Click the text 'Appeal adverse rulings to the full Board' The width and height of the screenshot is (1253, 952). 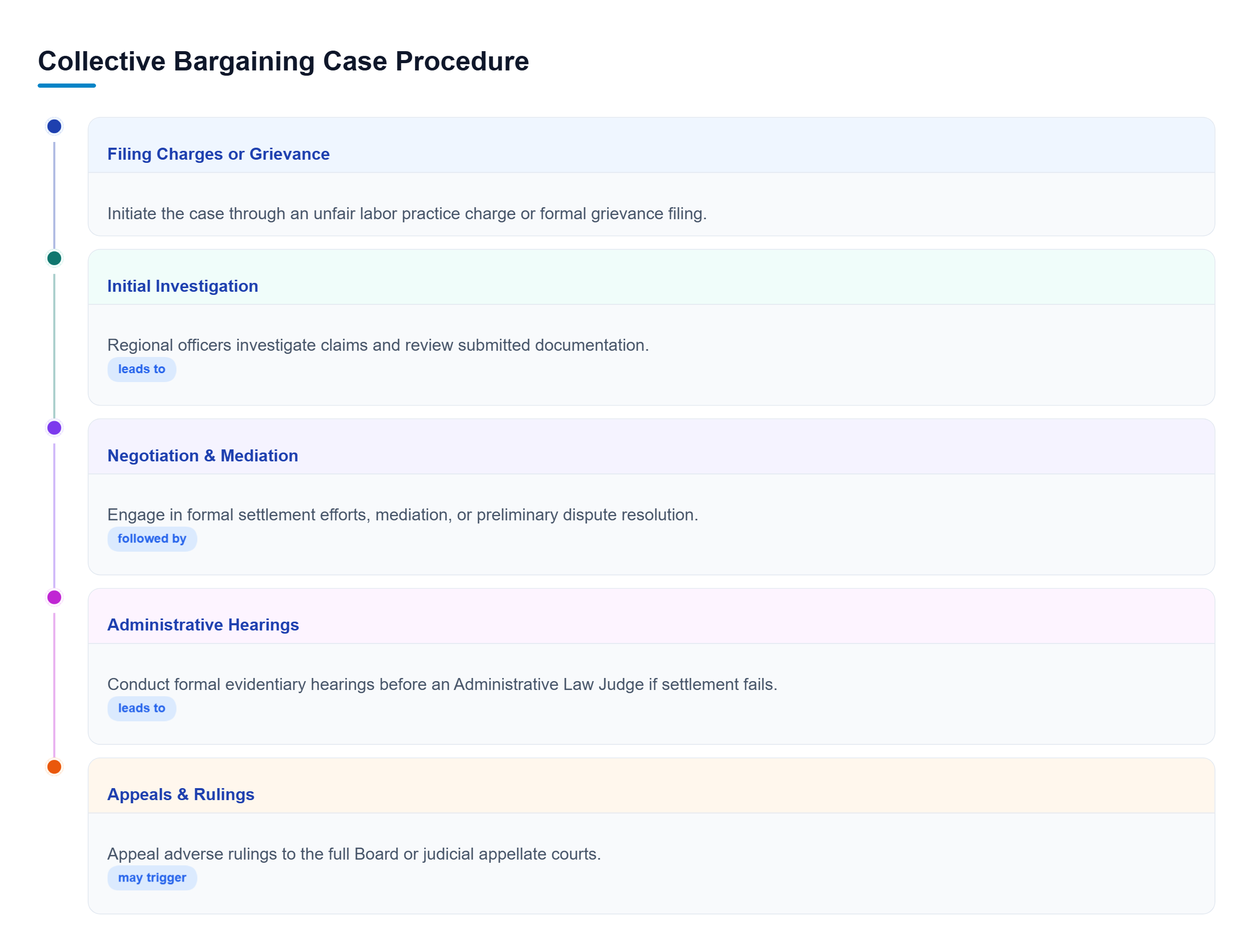pos(253,854)
